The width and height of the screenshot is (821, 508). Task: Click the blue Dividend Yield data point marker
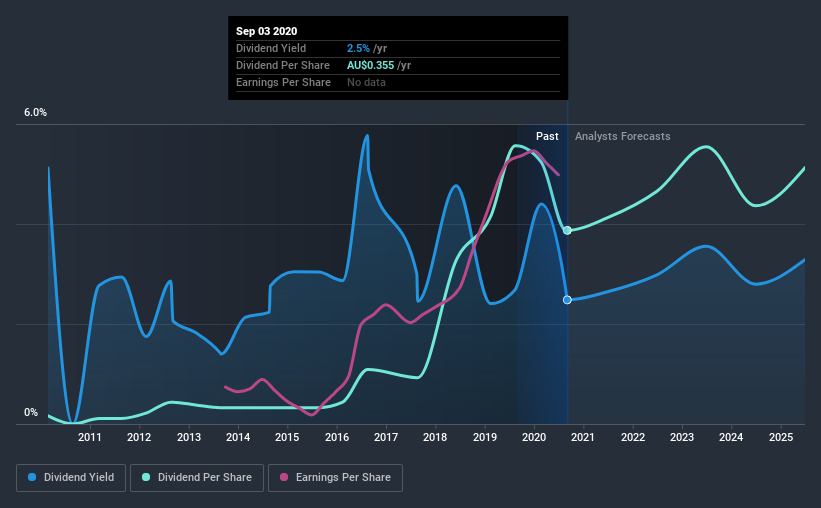(567, 300)
